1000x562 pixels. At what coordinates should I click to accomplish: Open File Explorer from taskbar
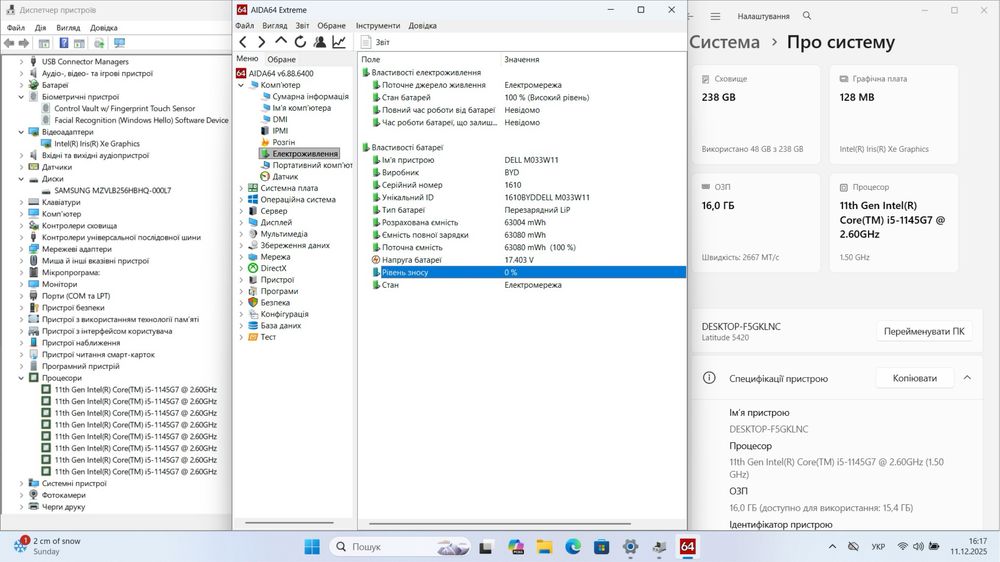tap(544, 547)
